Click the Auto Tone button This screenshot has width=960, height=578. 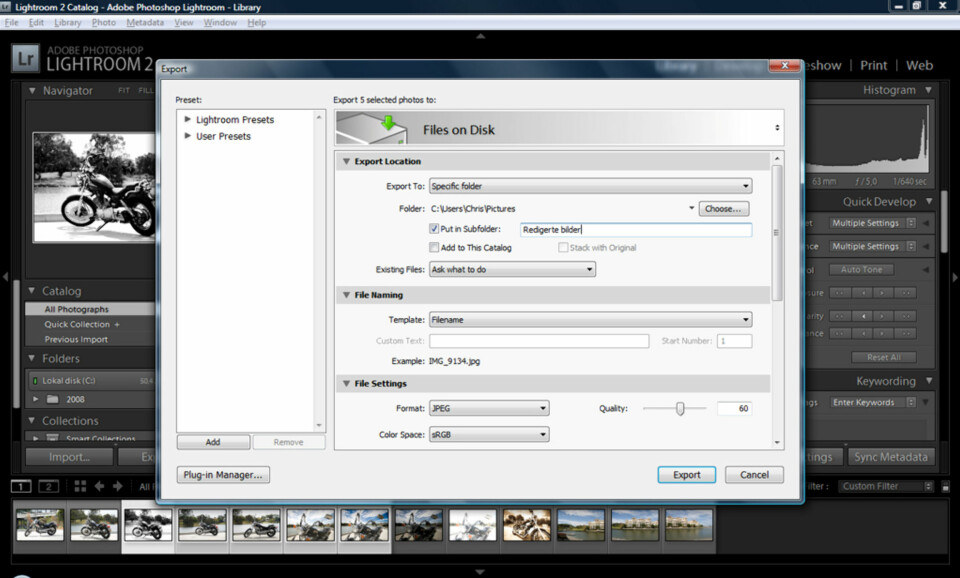[861, 269]
